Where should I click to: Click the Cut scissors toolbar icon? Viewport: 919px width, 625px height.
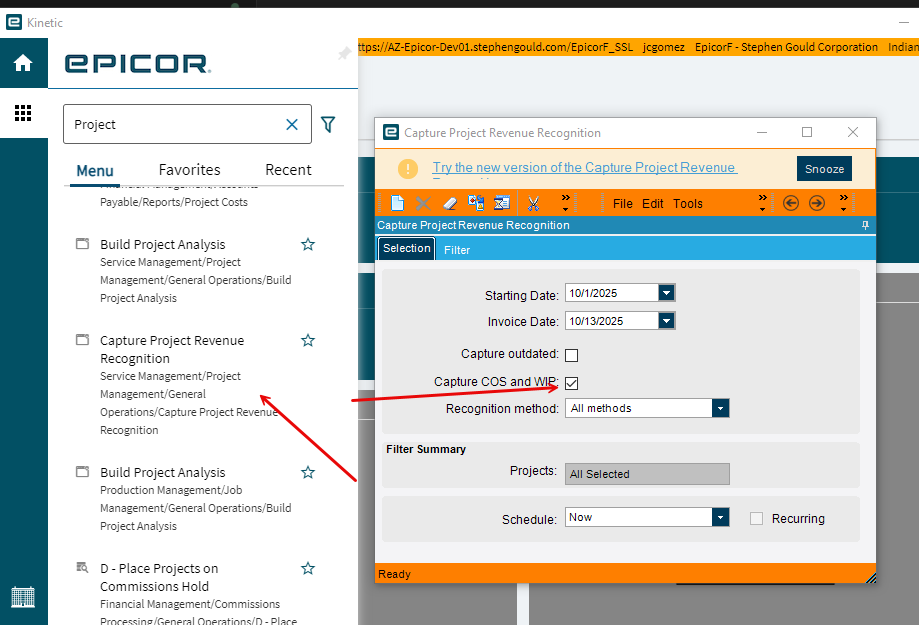(x=533, y=203)
